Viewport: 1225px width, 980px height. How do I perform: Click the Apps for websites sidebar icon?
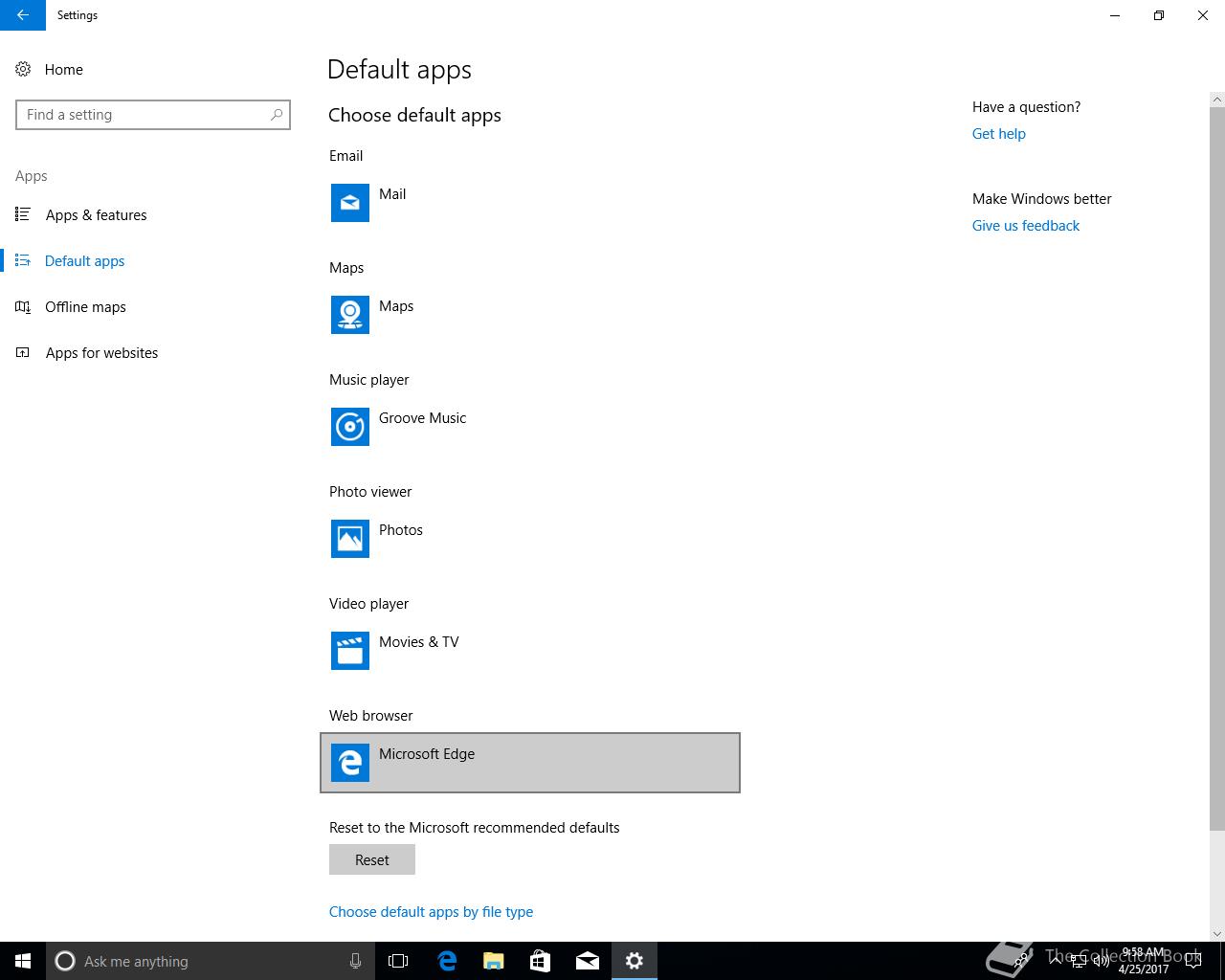click(23, 352)
